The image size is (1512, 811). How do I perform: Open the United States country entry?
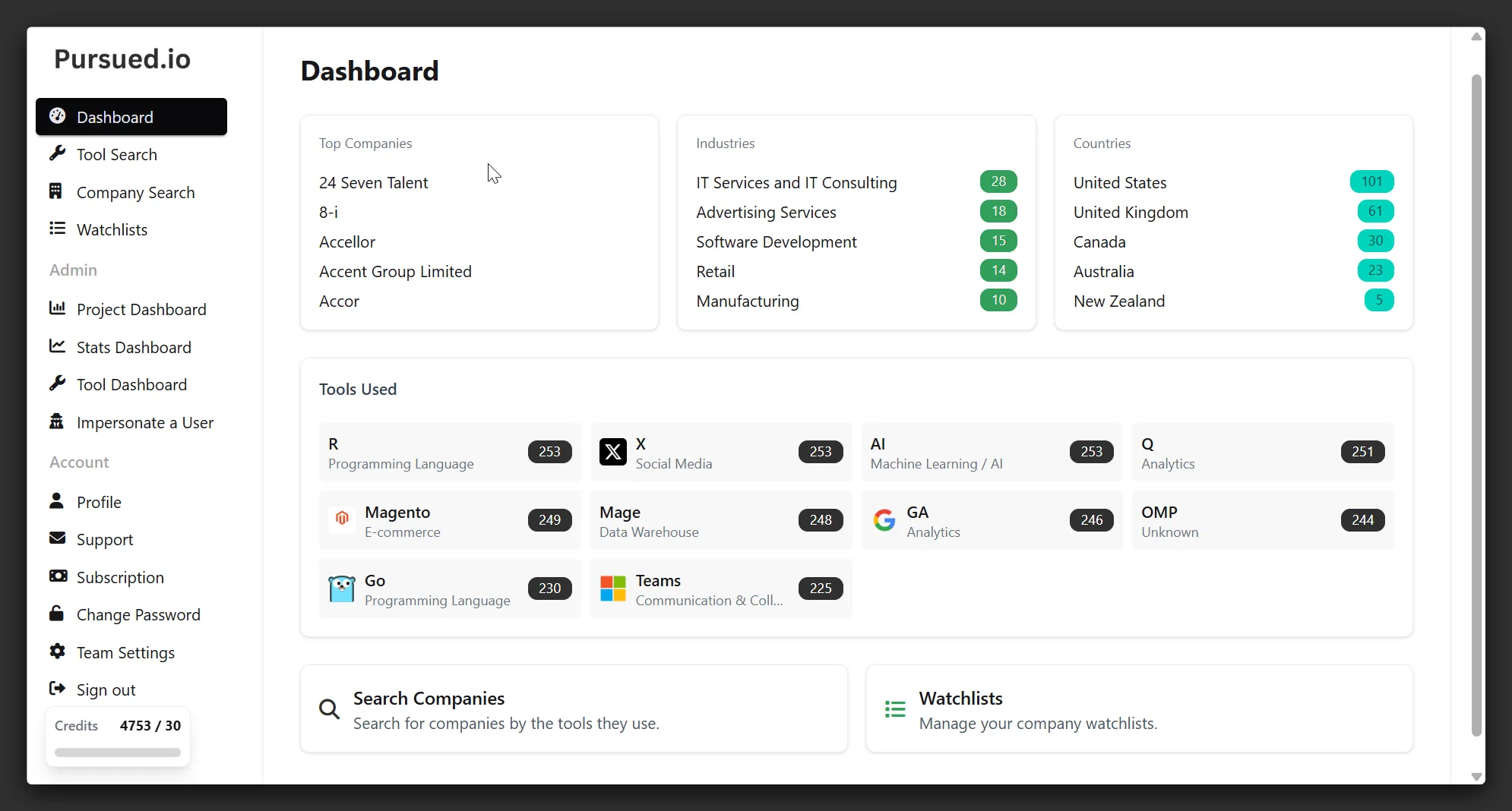click(x=1121, y=182)
